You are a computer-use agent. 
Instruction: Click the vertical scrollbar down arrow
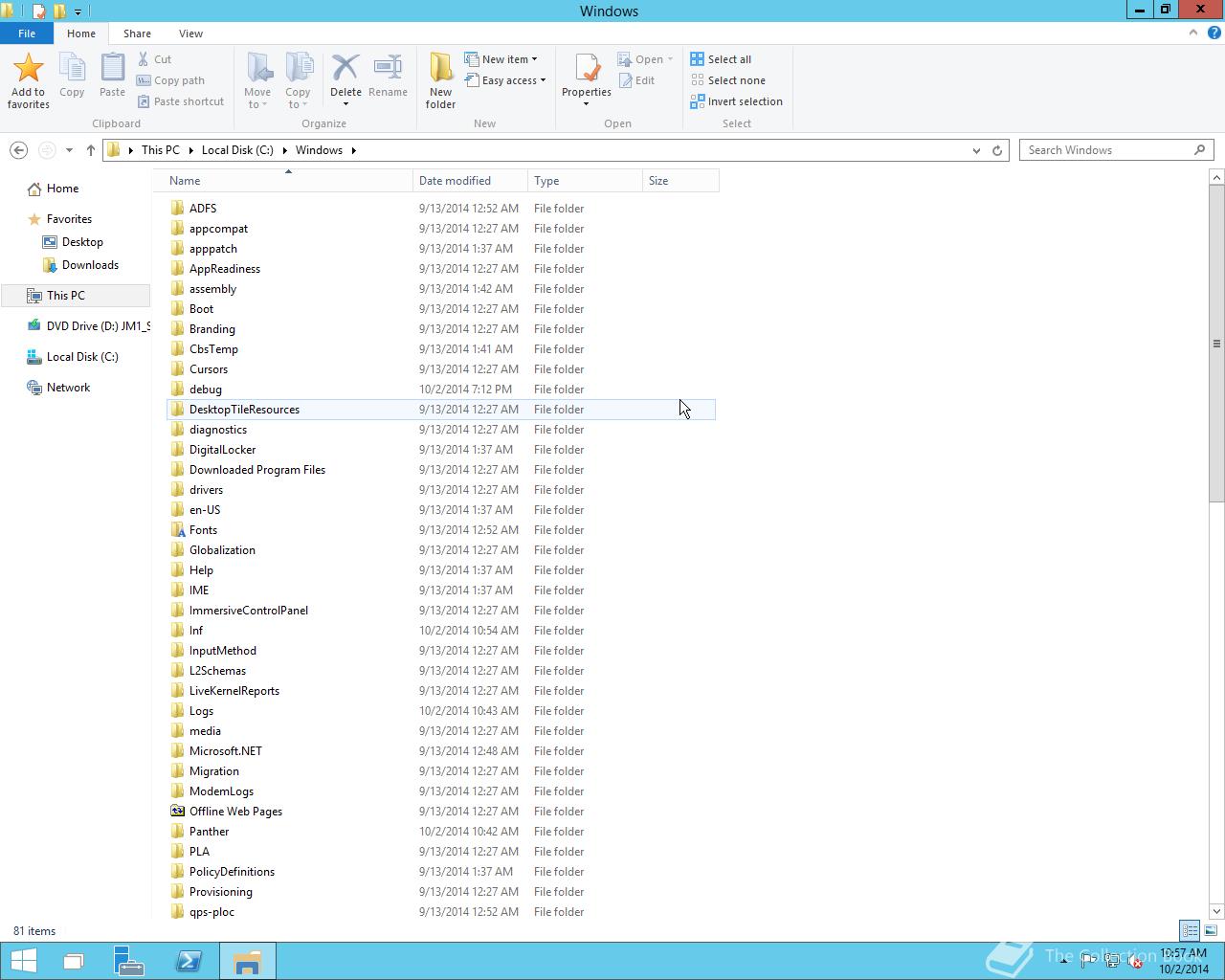pyautogui.click(x=1216, y=911)
